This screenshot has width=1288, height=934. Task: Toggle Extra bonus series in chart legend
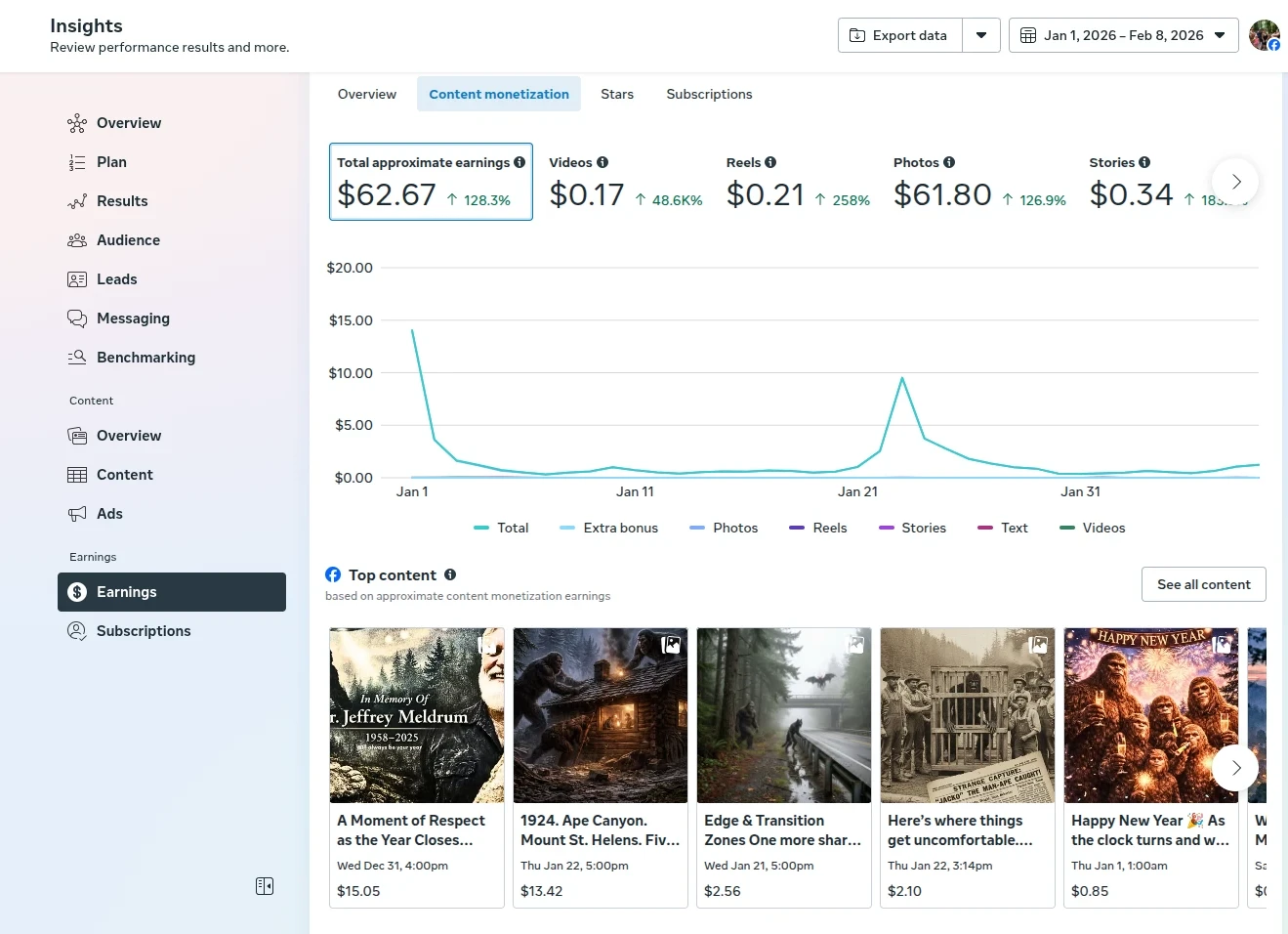(608, 528)
